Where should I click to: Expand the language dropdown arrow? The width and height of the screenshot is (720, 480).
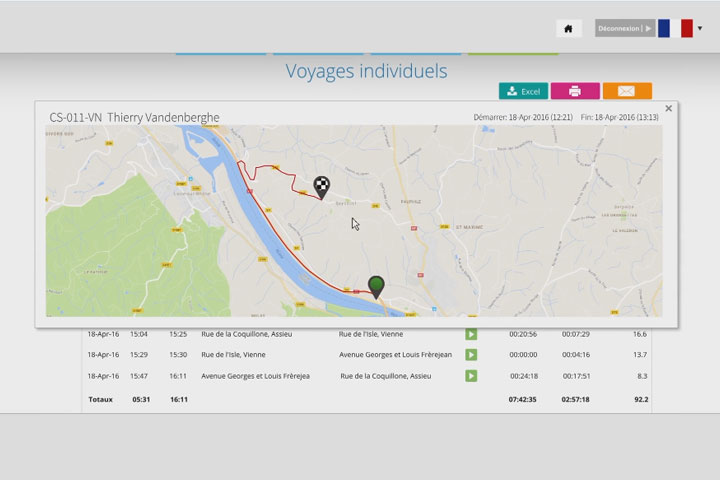(x=700, y=29)
